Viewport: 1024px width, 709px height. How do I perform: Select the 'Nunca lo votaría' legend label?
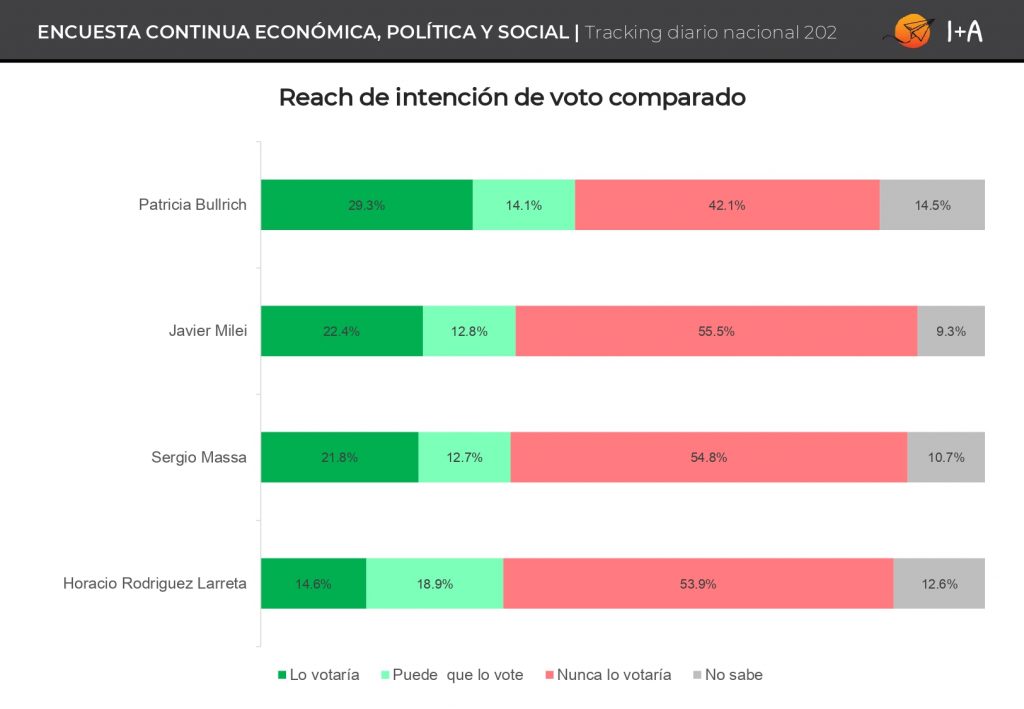pyautogui.click(x=614, y=675)
